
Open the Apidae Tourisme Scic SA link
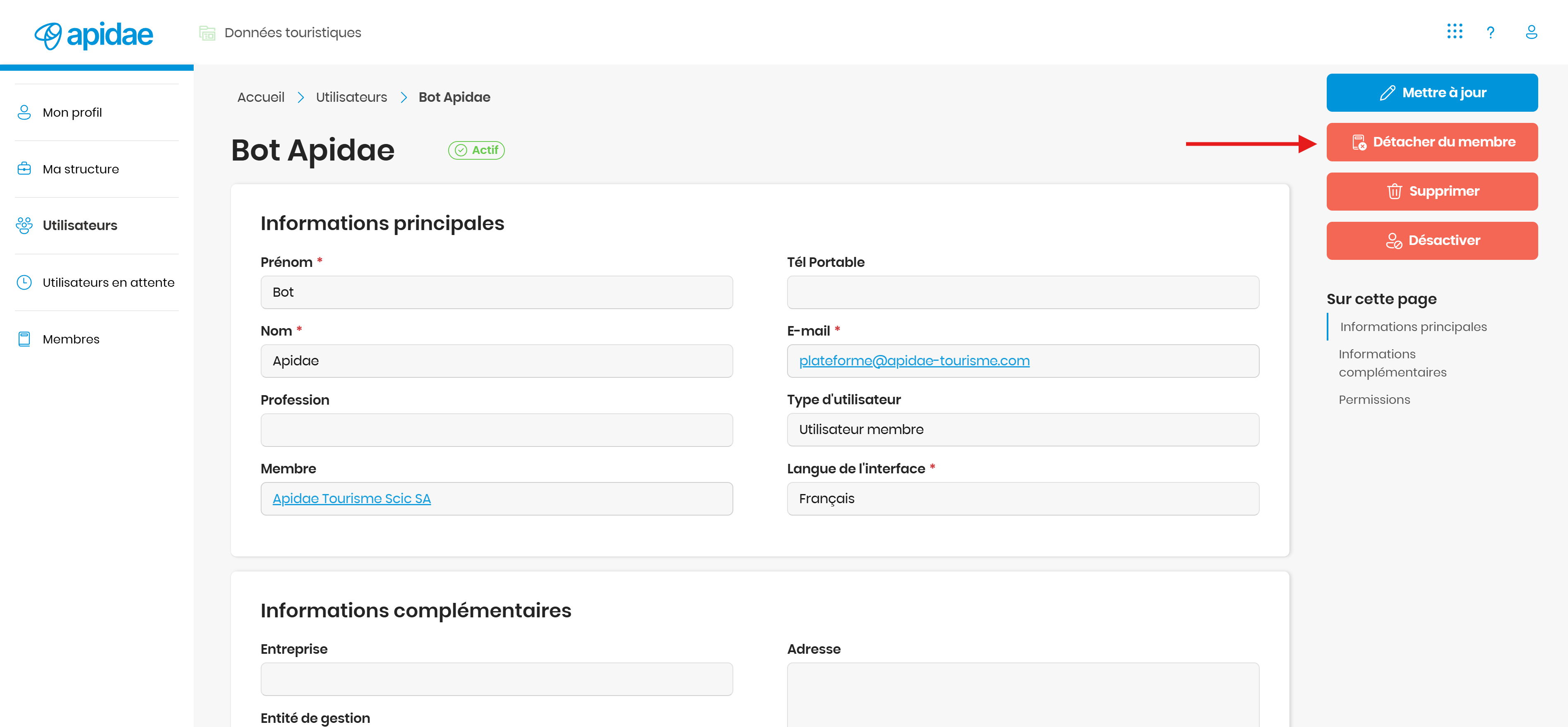coord(351,498)
